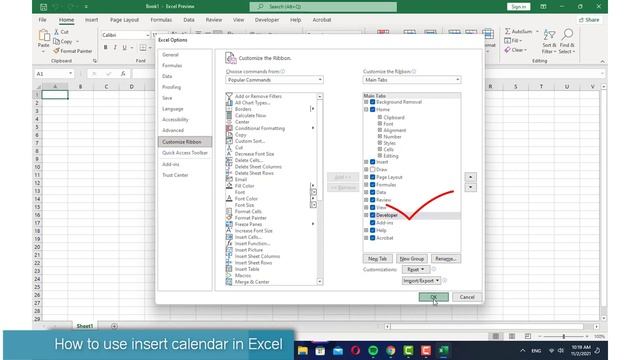Uncheck the Add-ins checkbox
Screen dimensions: 640x360
pos(373,223)
